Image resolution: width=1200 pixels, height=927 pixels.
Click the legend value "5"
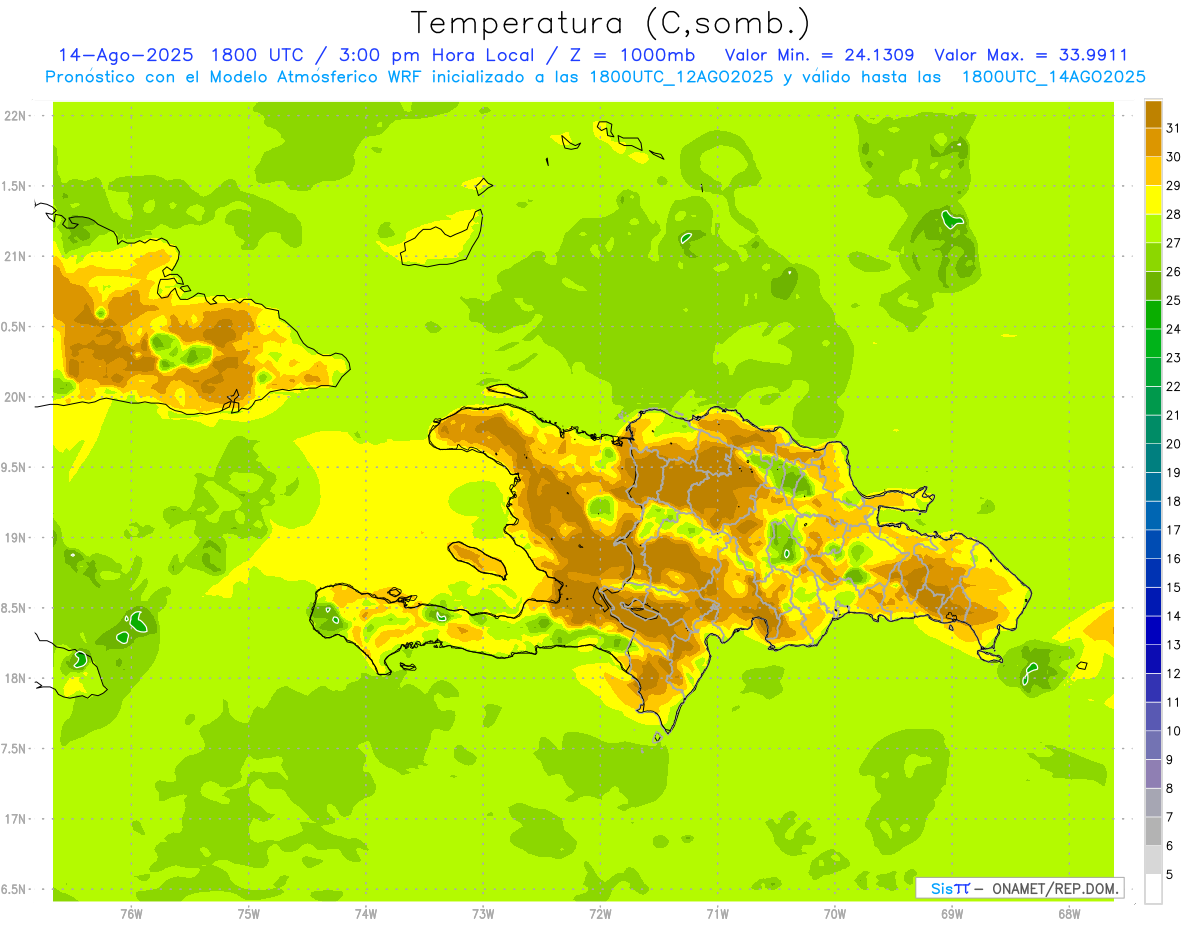click(x=1170, y=874)
